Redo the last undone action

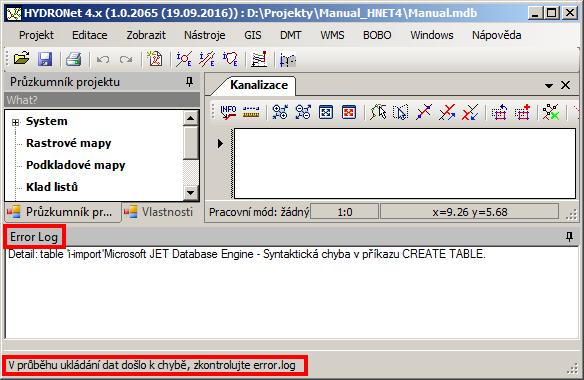click(x=126, y=59)
